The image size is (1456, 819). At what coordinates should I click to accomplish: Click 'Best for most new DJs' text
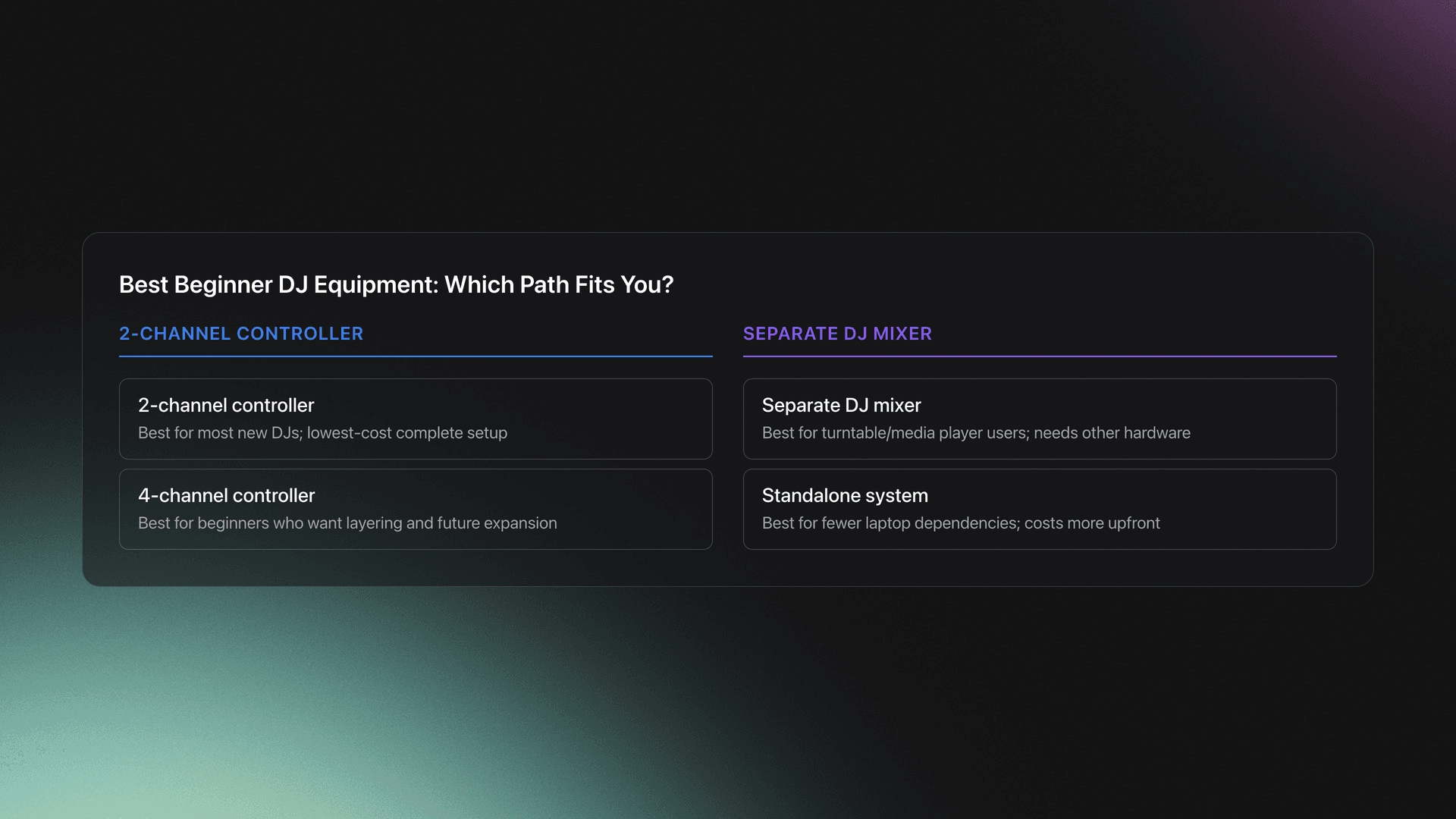pyautogui.click(x=218, y=433)
